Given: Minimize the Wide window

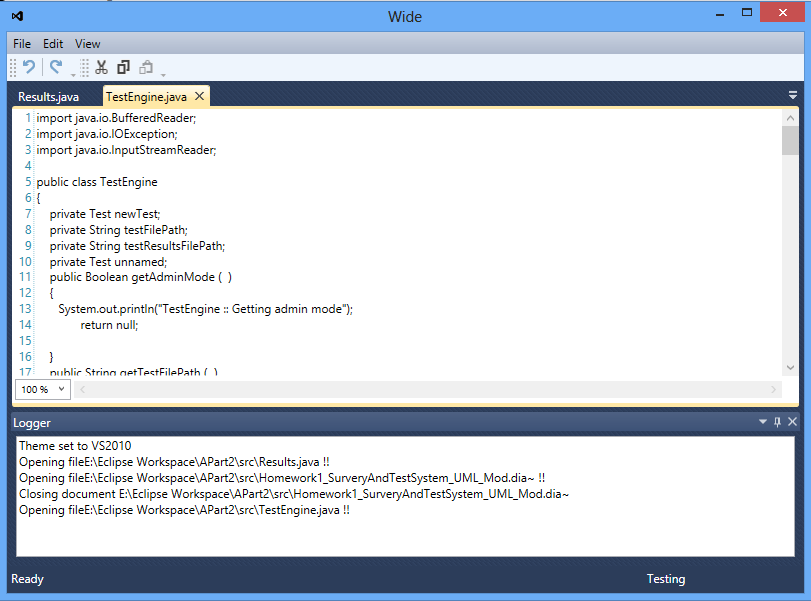Looking at the screenshot, I should pyautogui.click(x=719, y=14).
